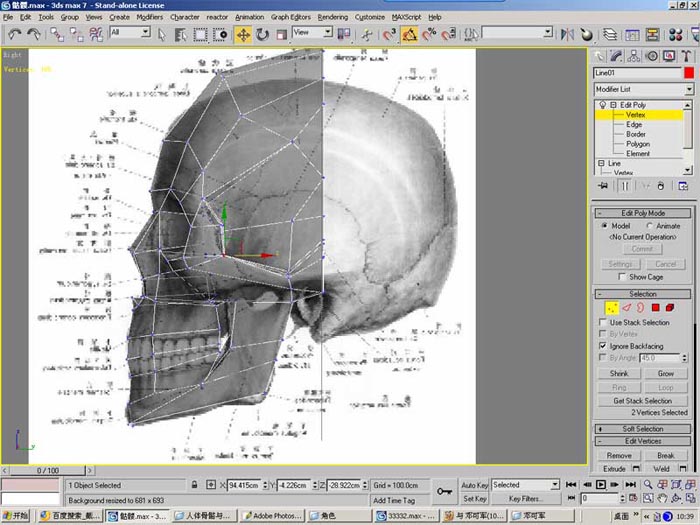The image size is (700, 525).
Task: Open the Rendering menu
Action: [333, 17]
